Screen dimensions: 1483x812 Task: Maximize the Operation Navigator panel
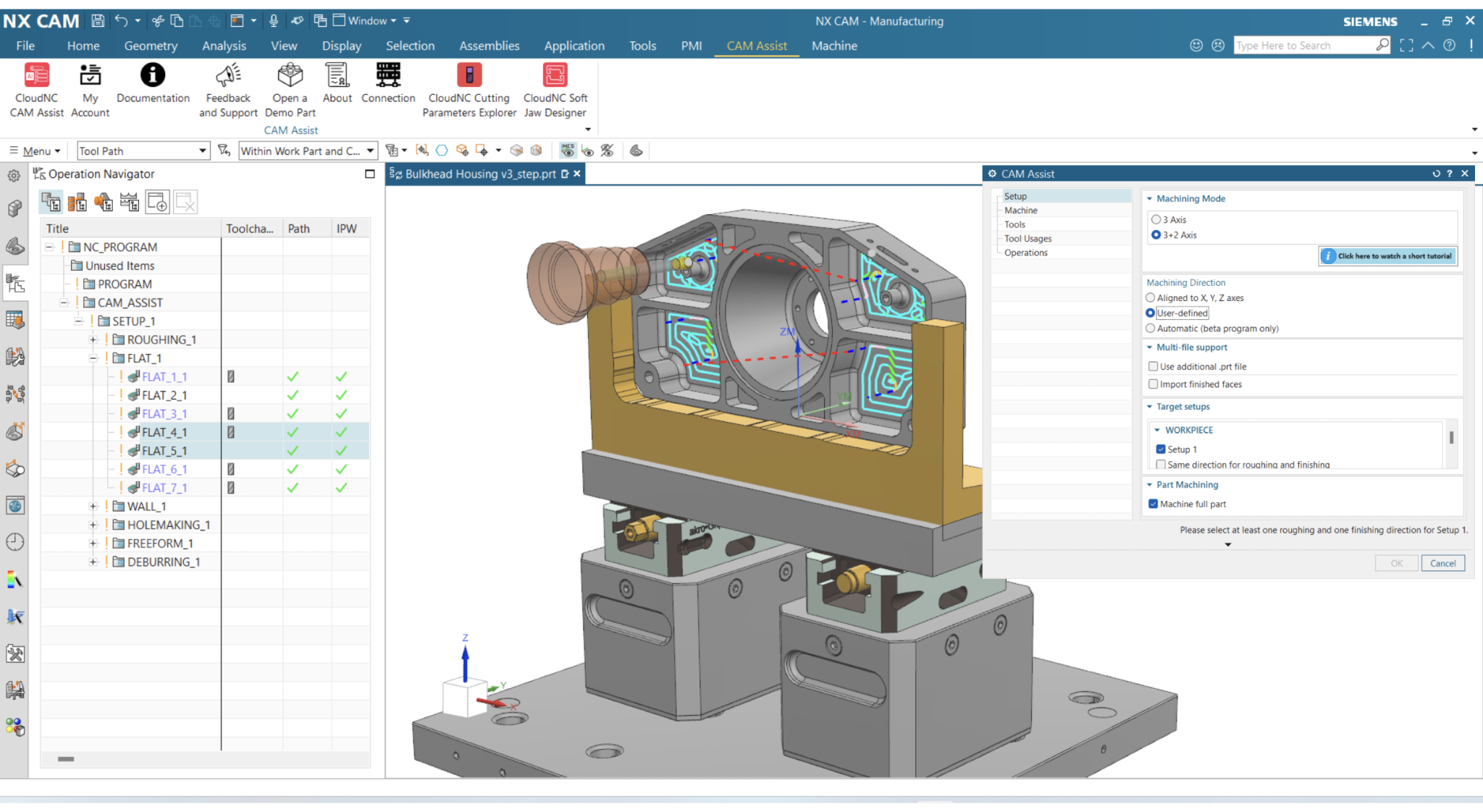370,174
